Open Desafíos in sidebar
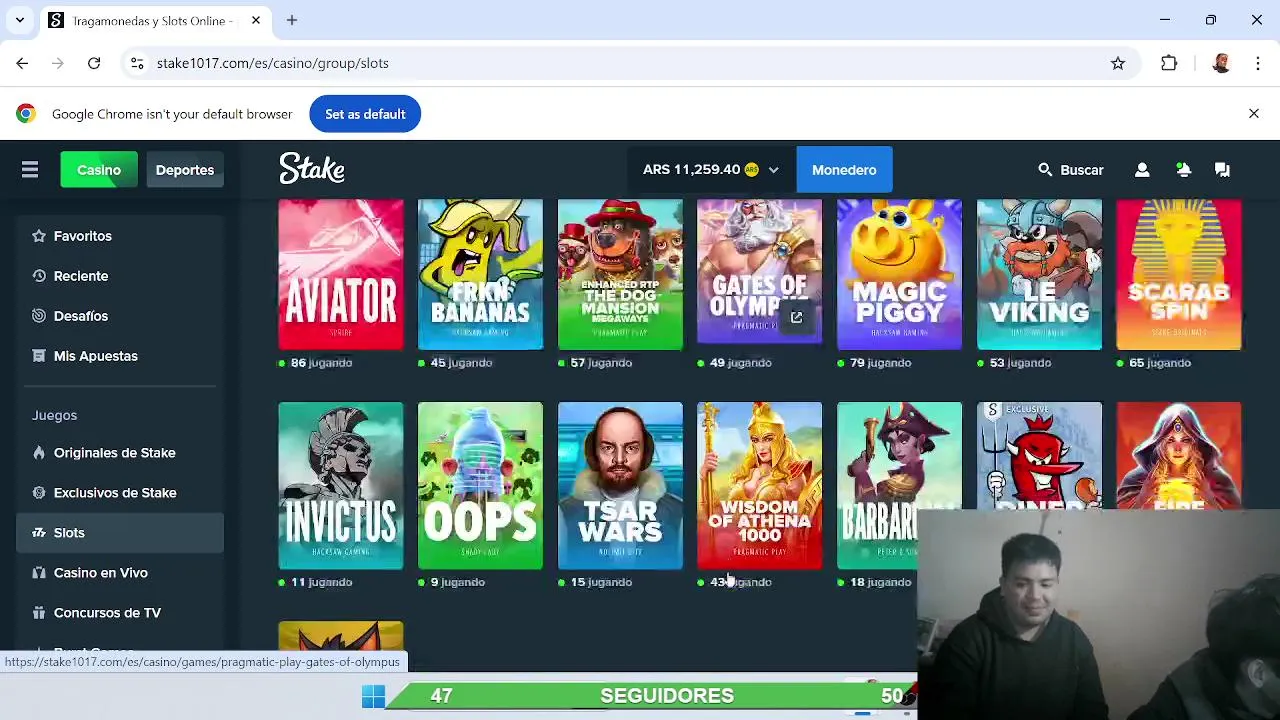 (x=120, y=316)
